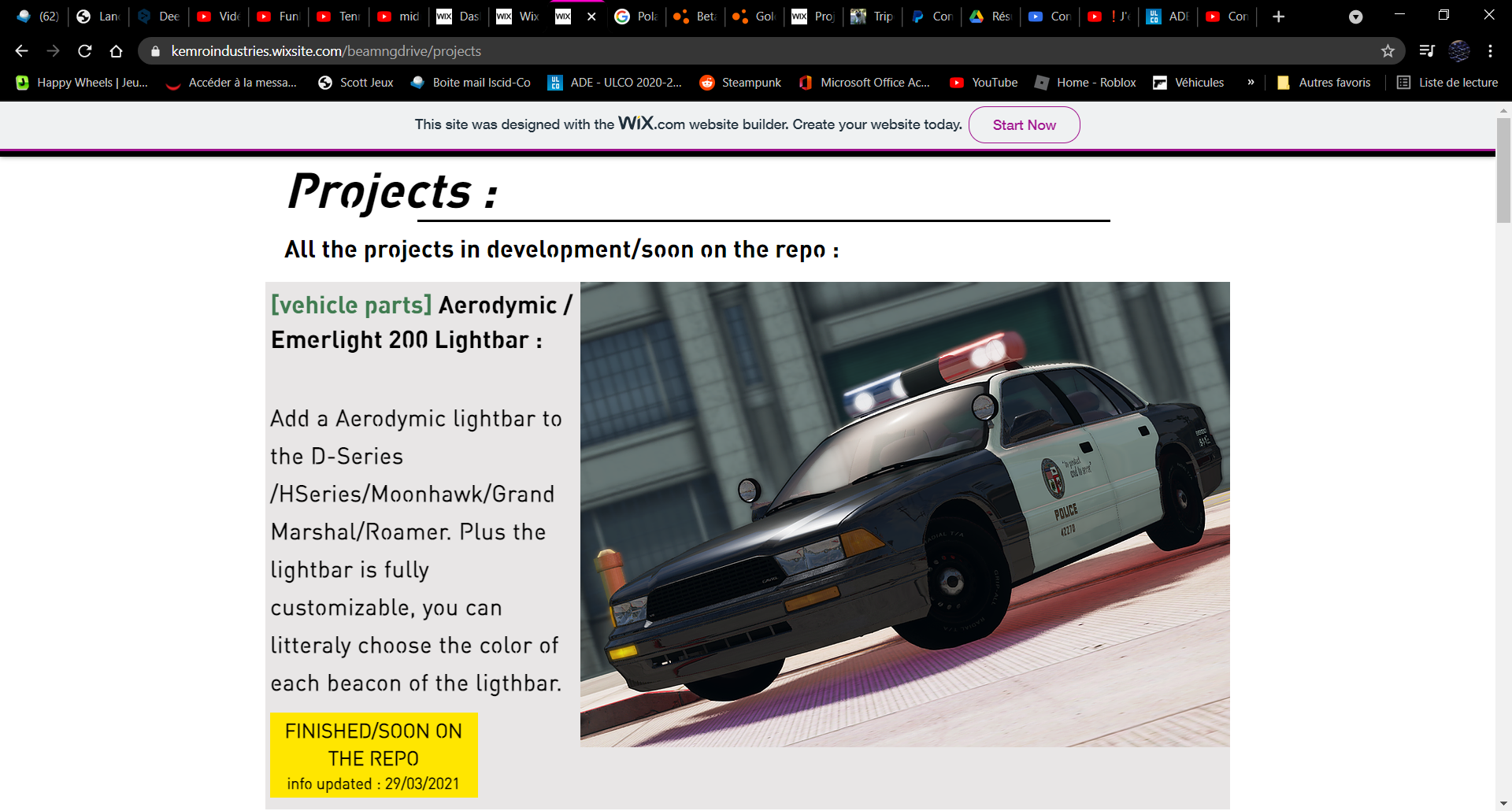Open the Chrome profile avatar
Viewport: 1512px width, 811px height.
[x=1459, y=51]
